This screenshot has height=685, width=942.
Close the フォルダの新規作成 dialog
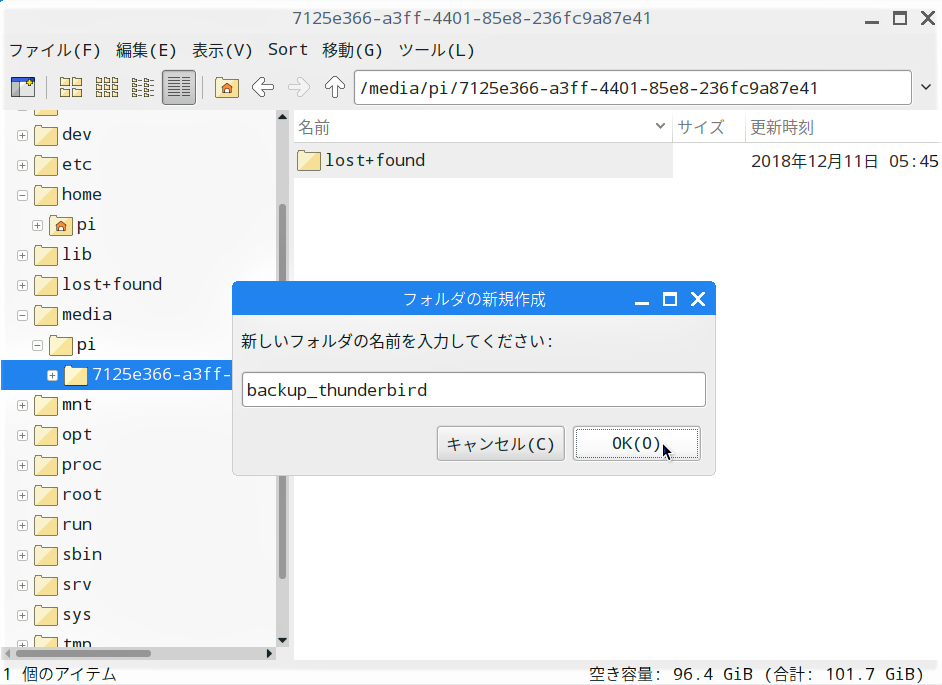[x=697, y=299]
